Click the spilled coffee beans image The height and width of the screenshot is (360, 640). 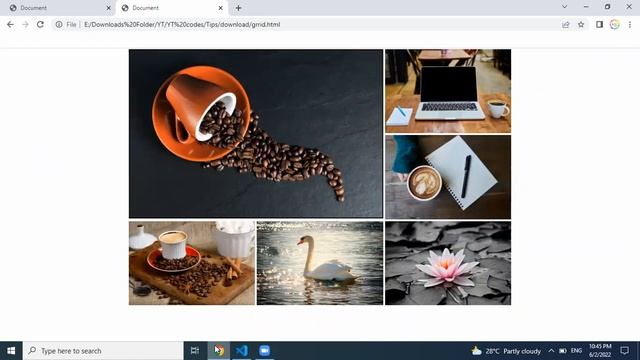pyautogui.click(x=256, y=134)
